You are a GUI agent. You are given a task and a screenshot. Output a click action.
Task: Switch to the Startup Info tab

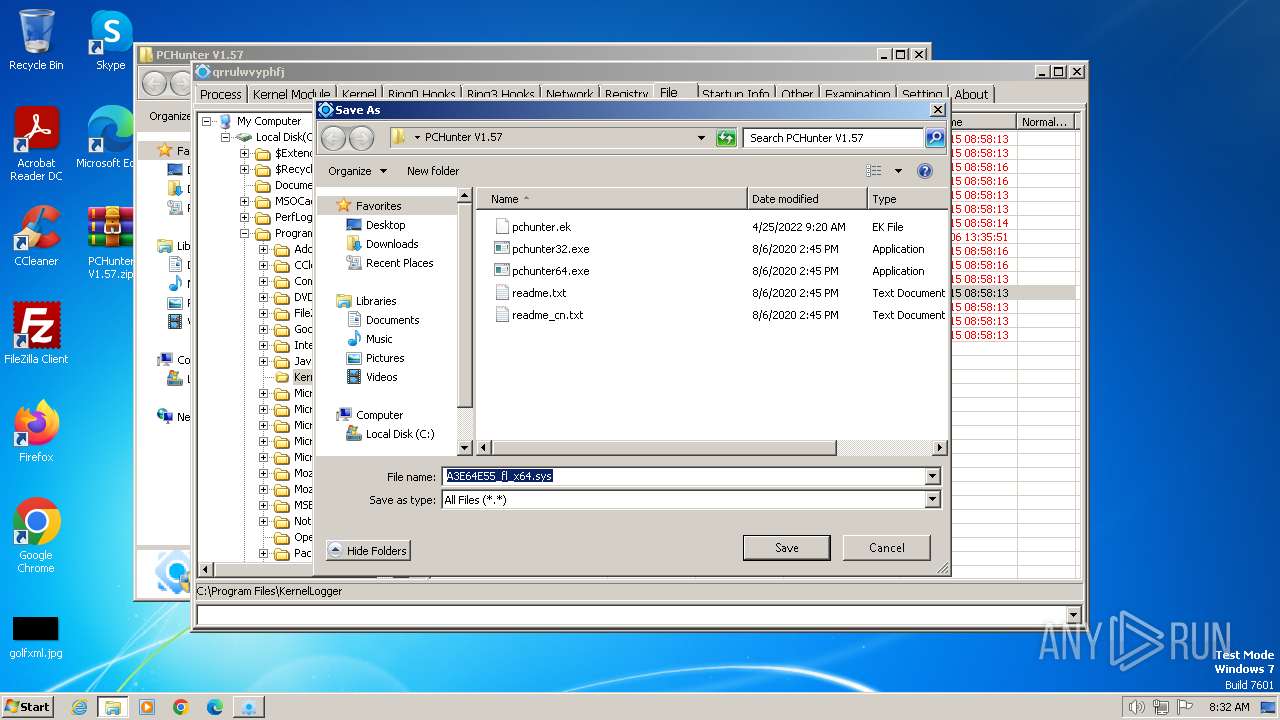(x=735, y=94)
